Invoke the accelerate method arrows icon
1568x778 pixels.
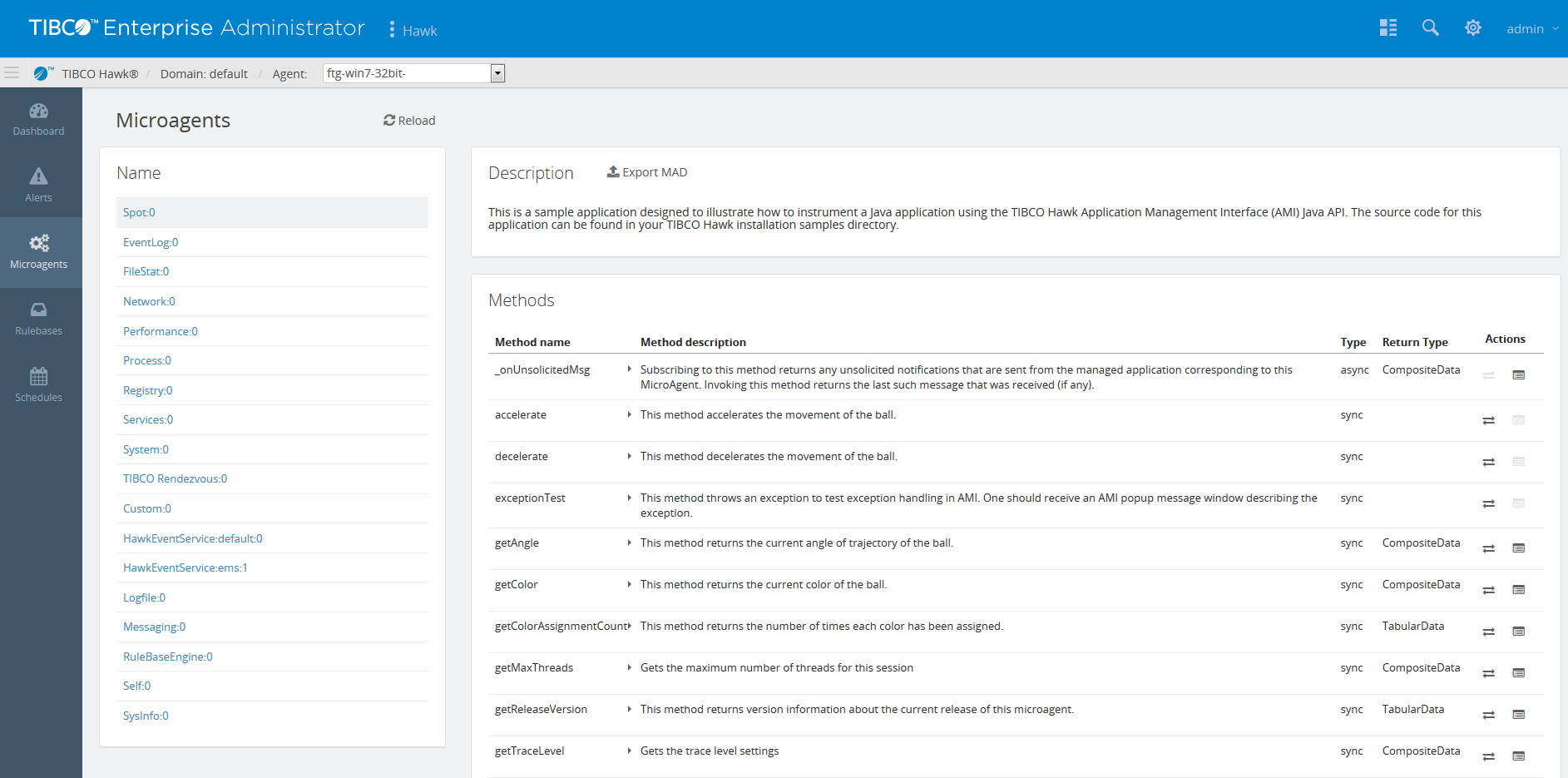pos(1488,420)
